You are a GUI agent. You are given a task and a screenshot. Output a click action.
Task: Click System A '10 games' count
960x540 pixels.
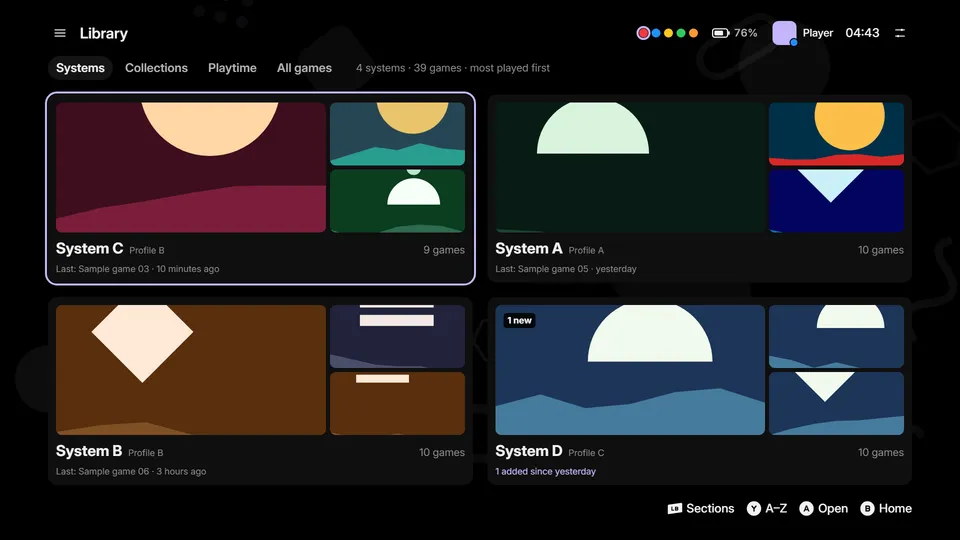[881, 250]
